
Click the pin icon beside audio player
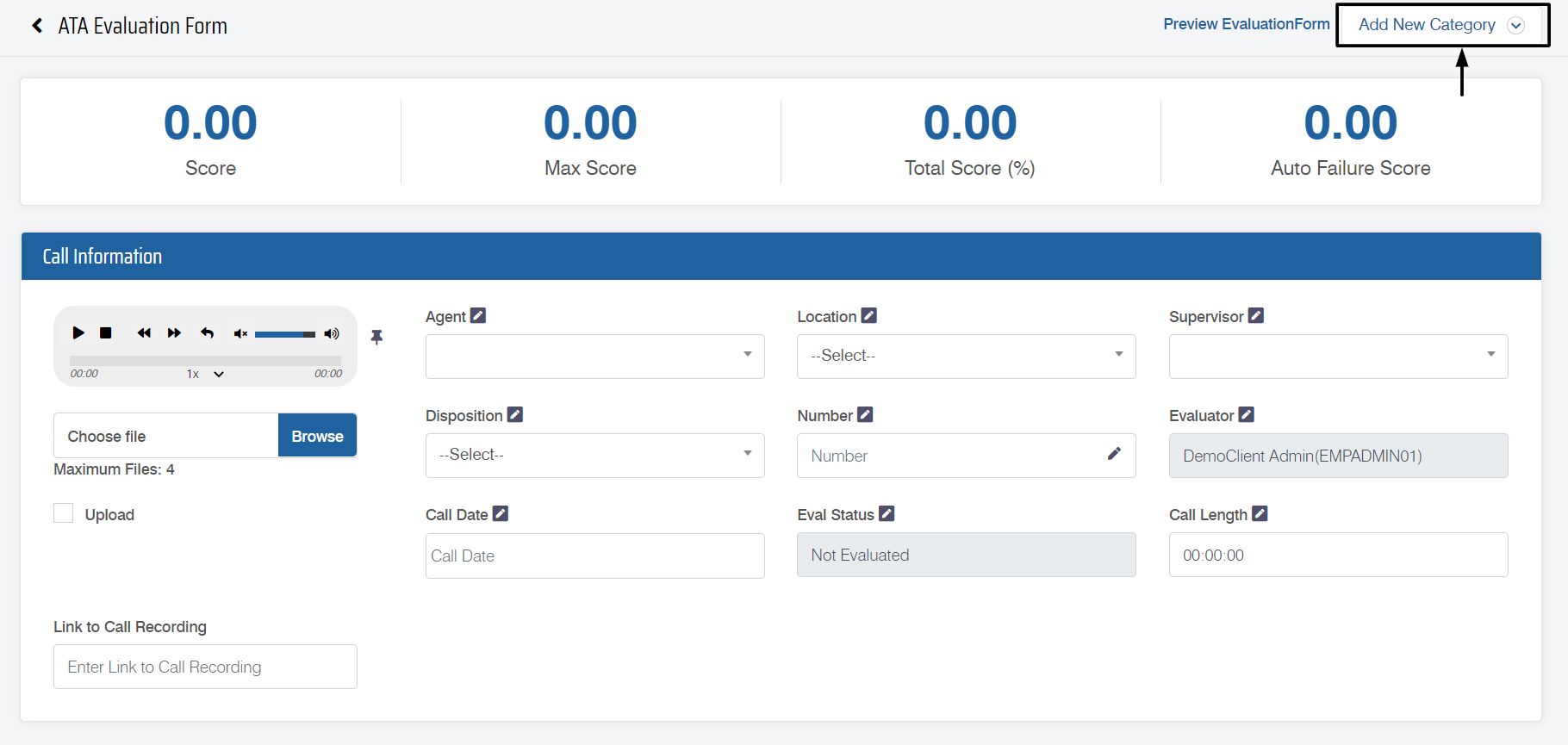[x=376, y=337]
